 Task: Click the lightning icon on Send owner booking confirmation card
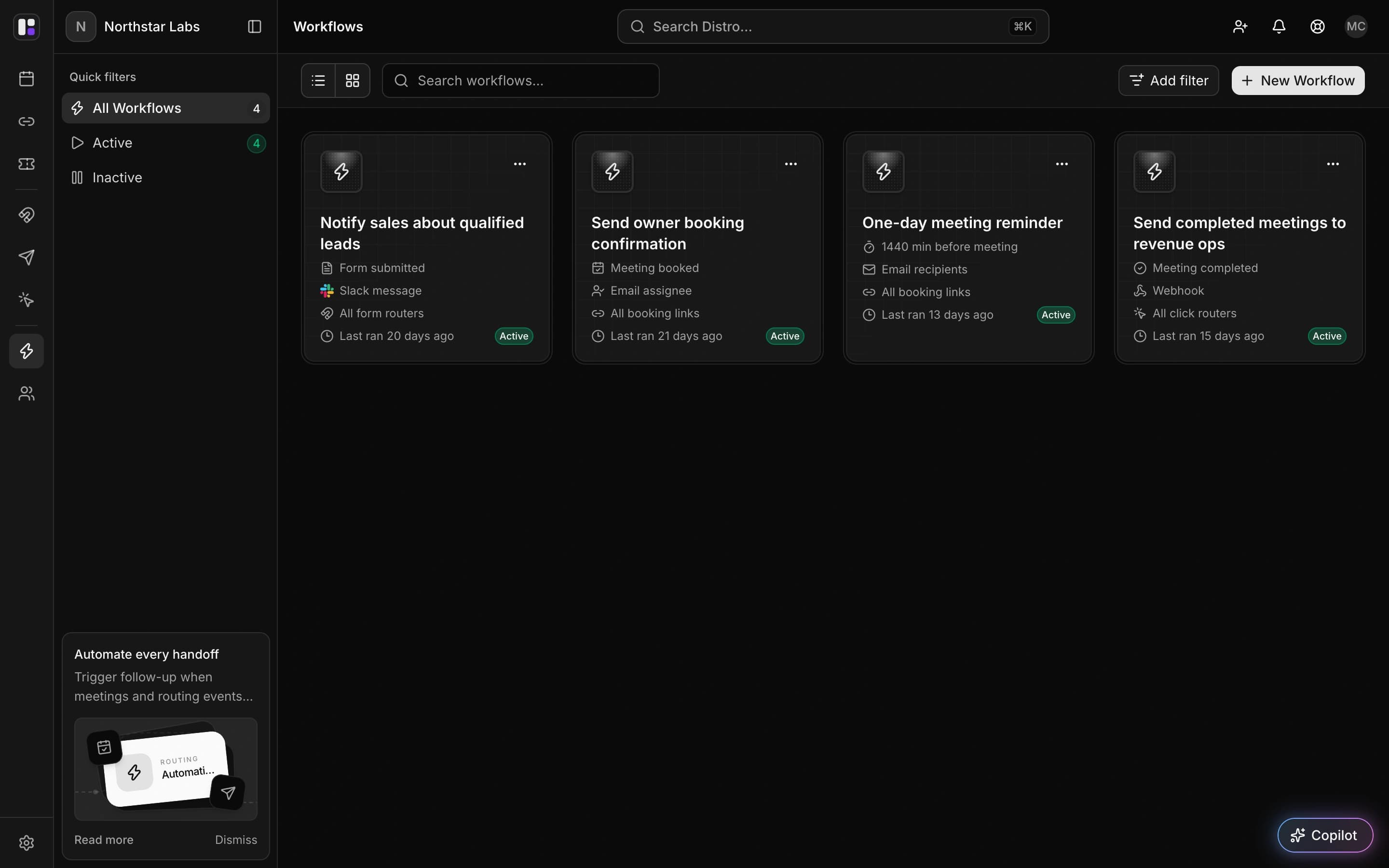click(612, 172)
